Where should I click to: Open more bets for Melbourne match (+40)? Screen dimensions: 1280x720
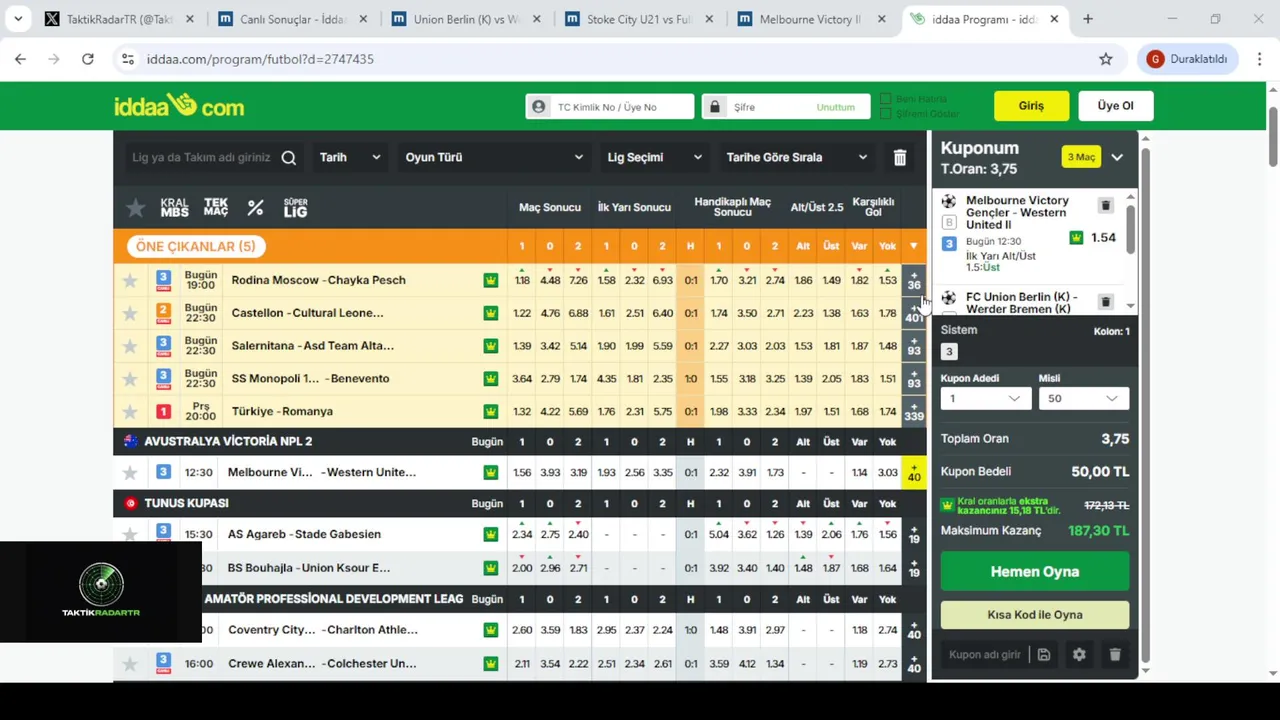point(914,472)
